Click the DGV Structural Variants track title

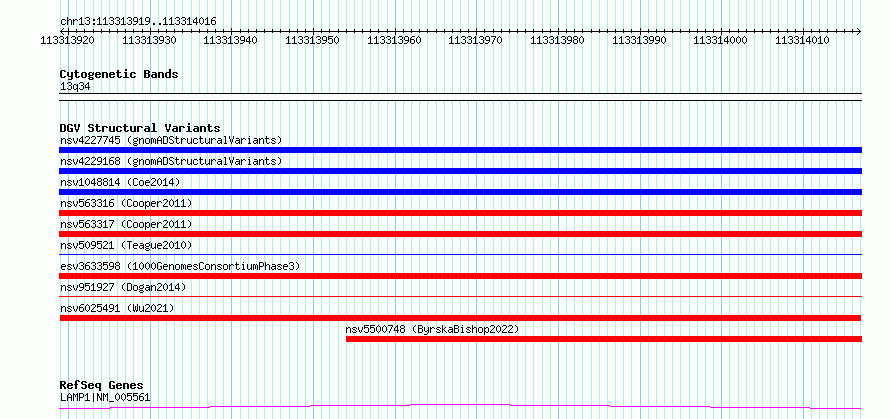click(140, 128)
